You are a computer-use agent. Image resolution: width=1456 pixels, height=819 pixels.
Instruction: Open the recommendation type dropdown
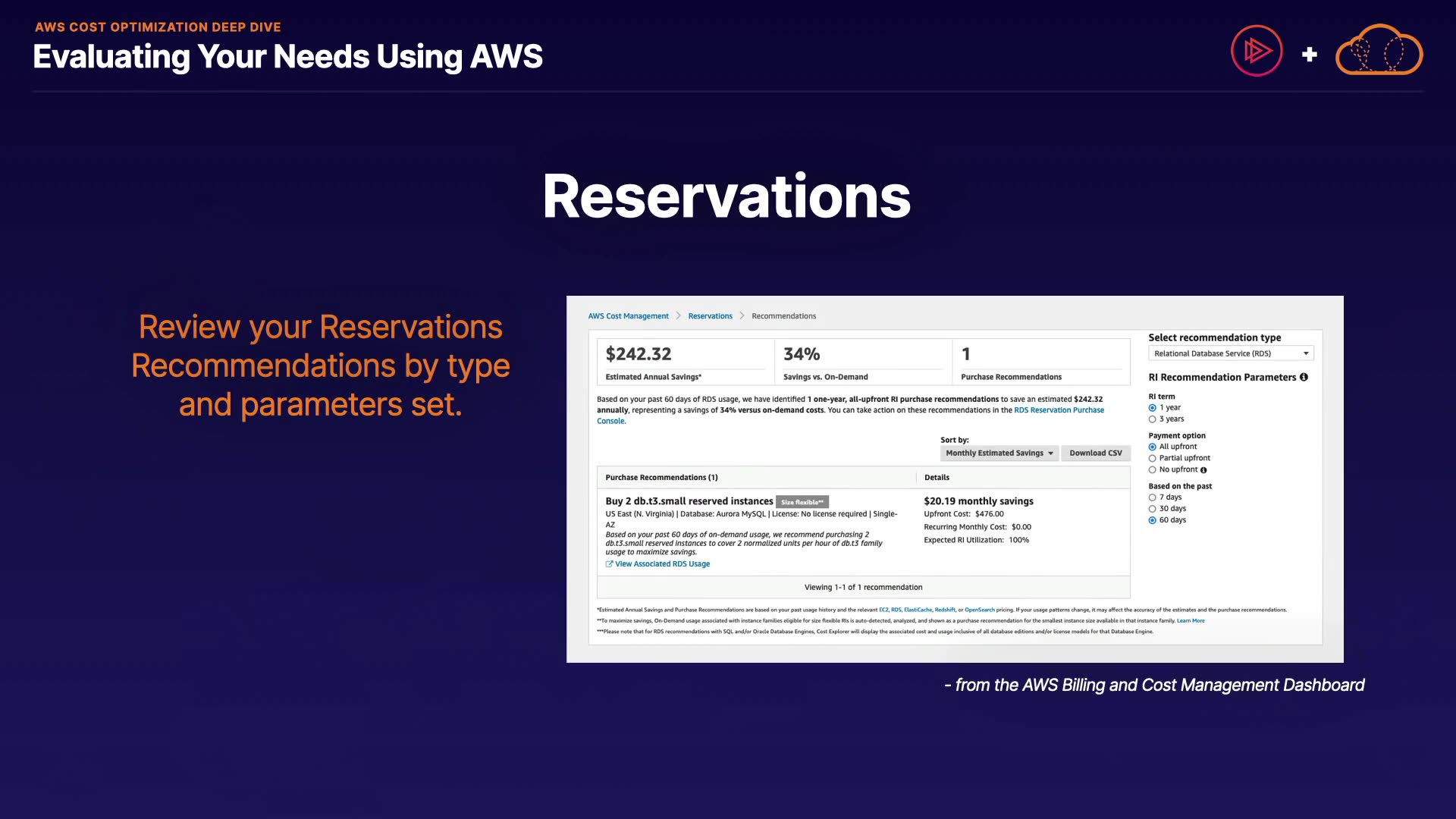(x=1230, y=353)
